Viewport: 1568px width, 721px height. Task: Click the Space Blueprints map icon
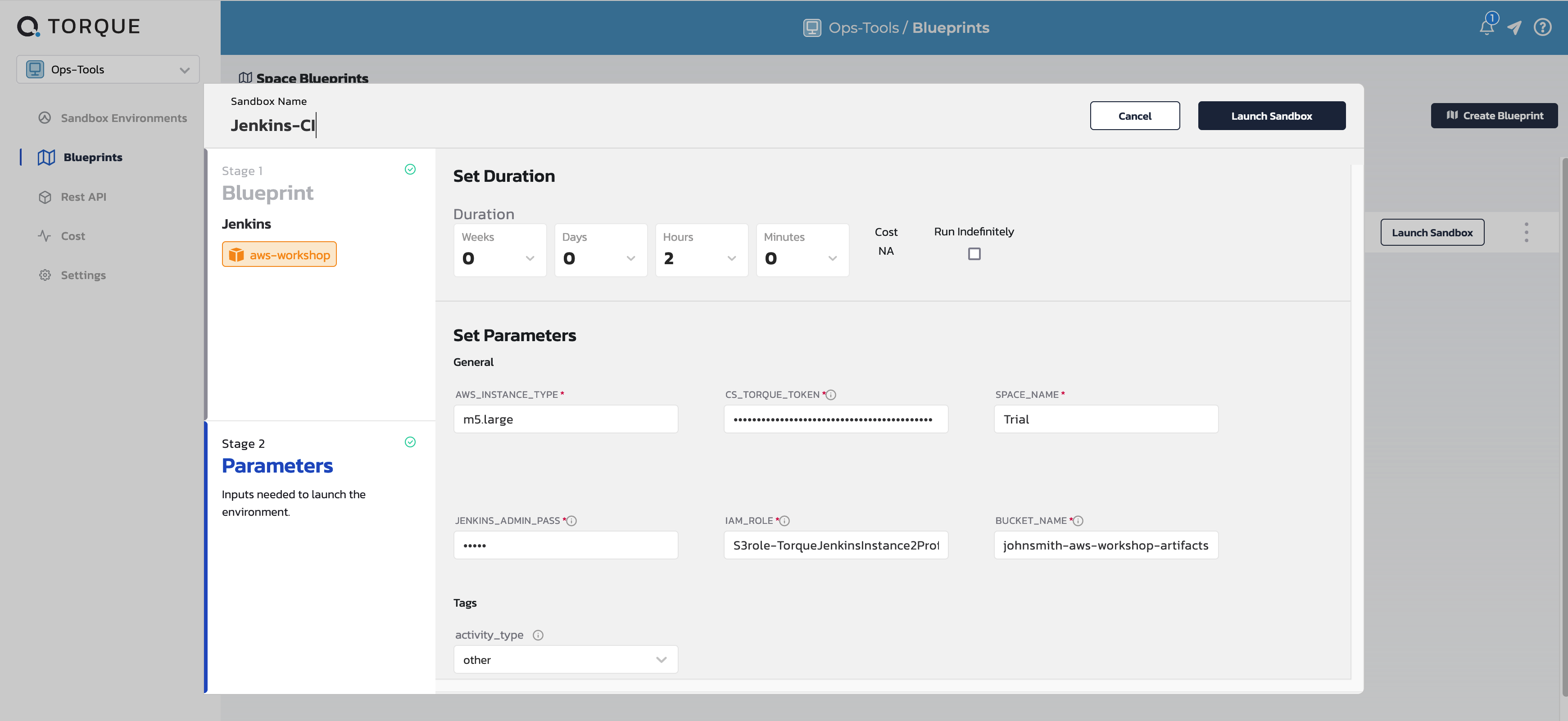[x=245, y=77]
